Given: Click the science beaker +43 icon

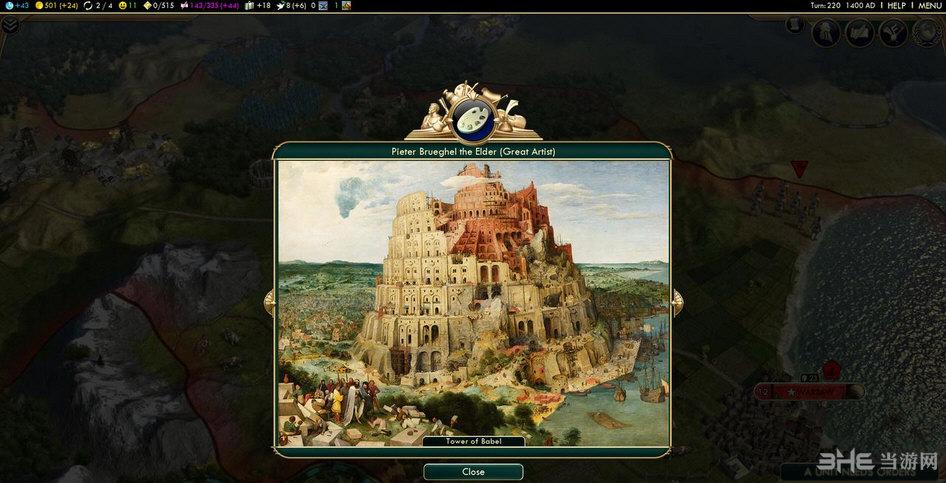Looking at the screenshot, I should tap(9, 5).
